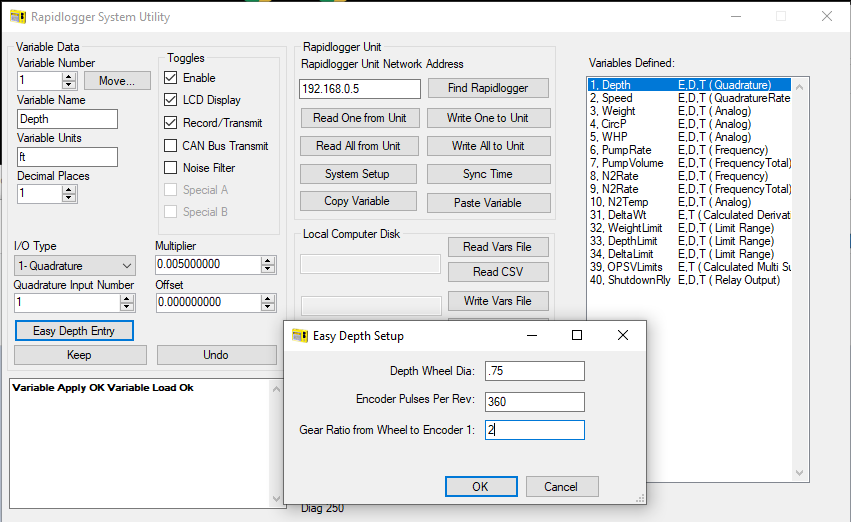Click Write All to Unit button
Viewport: 851px width, 522px height.
[x=488, y=146]
